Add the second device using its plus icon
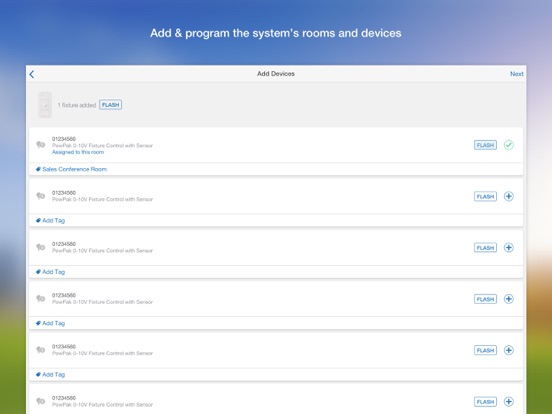Screen dimensions: 552x414 click(508, 196)
